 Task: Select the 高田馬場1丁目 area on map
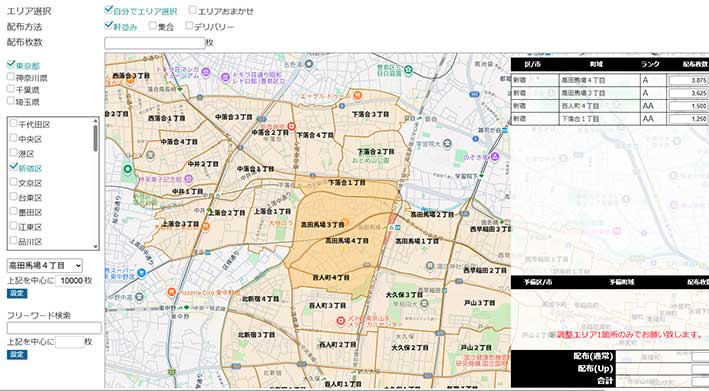point(417,241)
